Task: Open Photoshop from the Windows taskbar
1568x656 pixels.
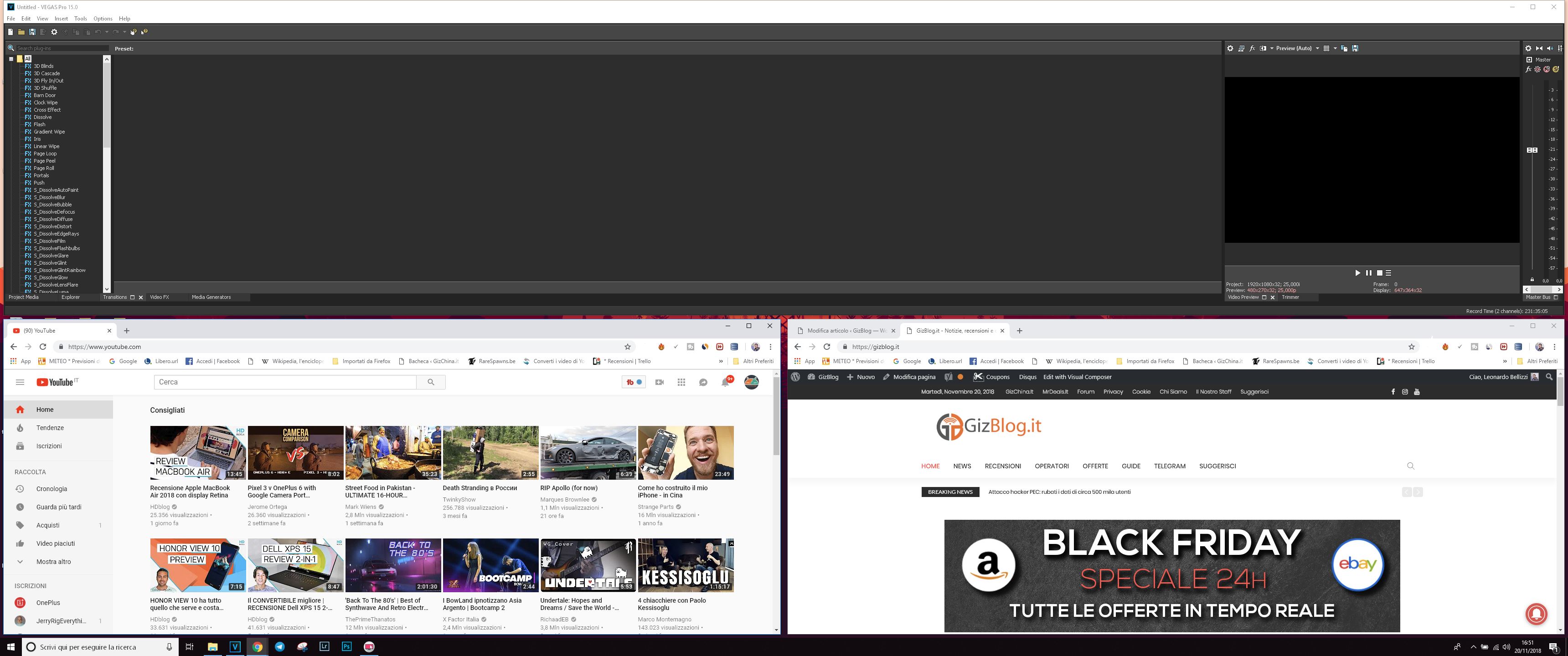Action: pos(347,646)
